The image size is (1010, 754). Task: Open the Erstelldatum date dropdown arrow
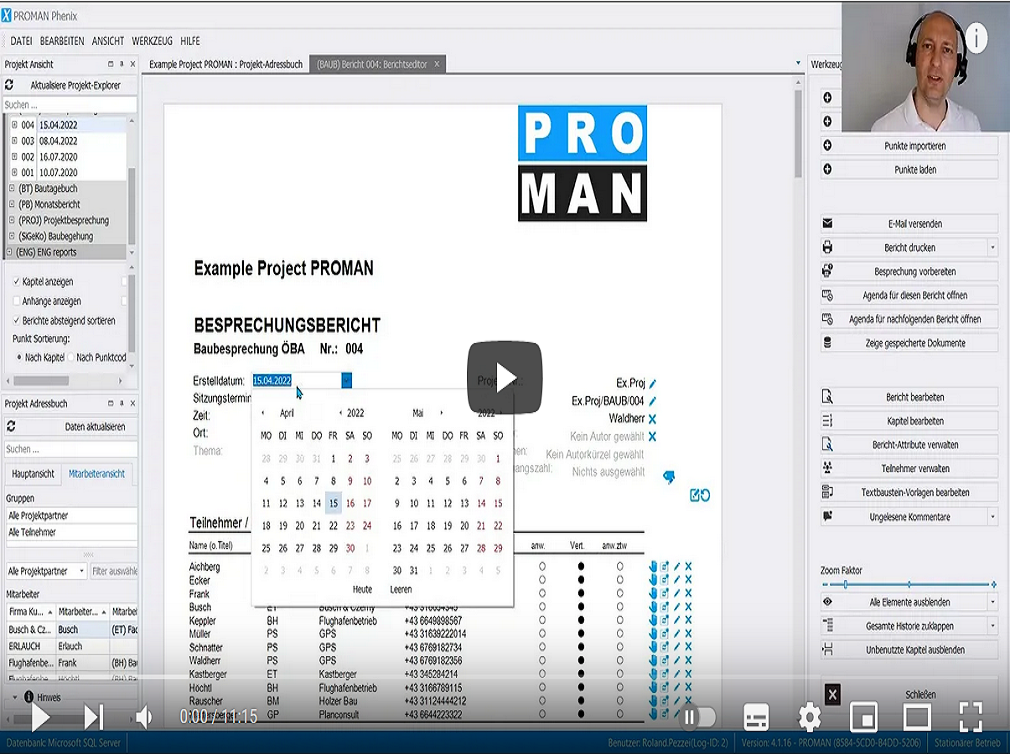click(346, 380)
